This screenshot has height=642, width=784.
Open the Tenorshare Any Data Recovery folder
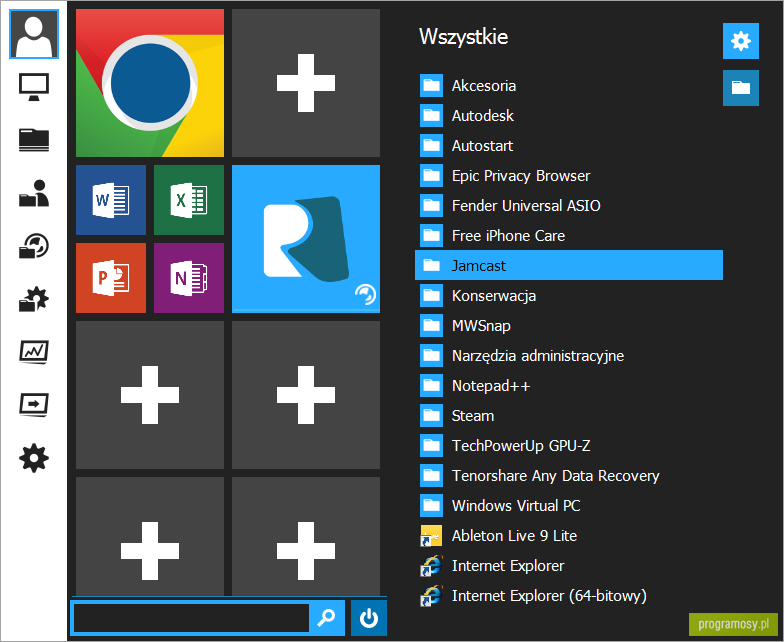569,476
